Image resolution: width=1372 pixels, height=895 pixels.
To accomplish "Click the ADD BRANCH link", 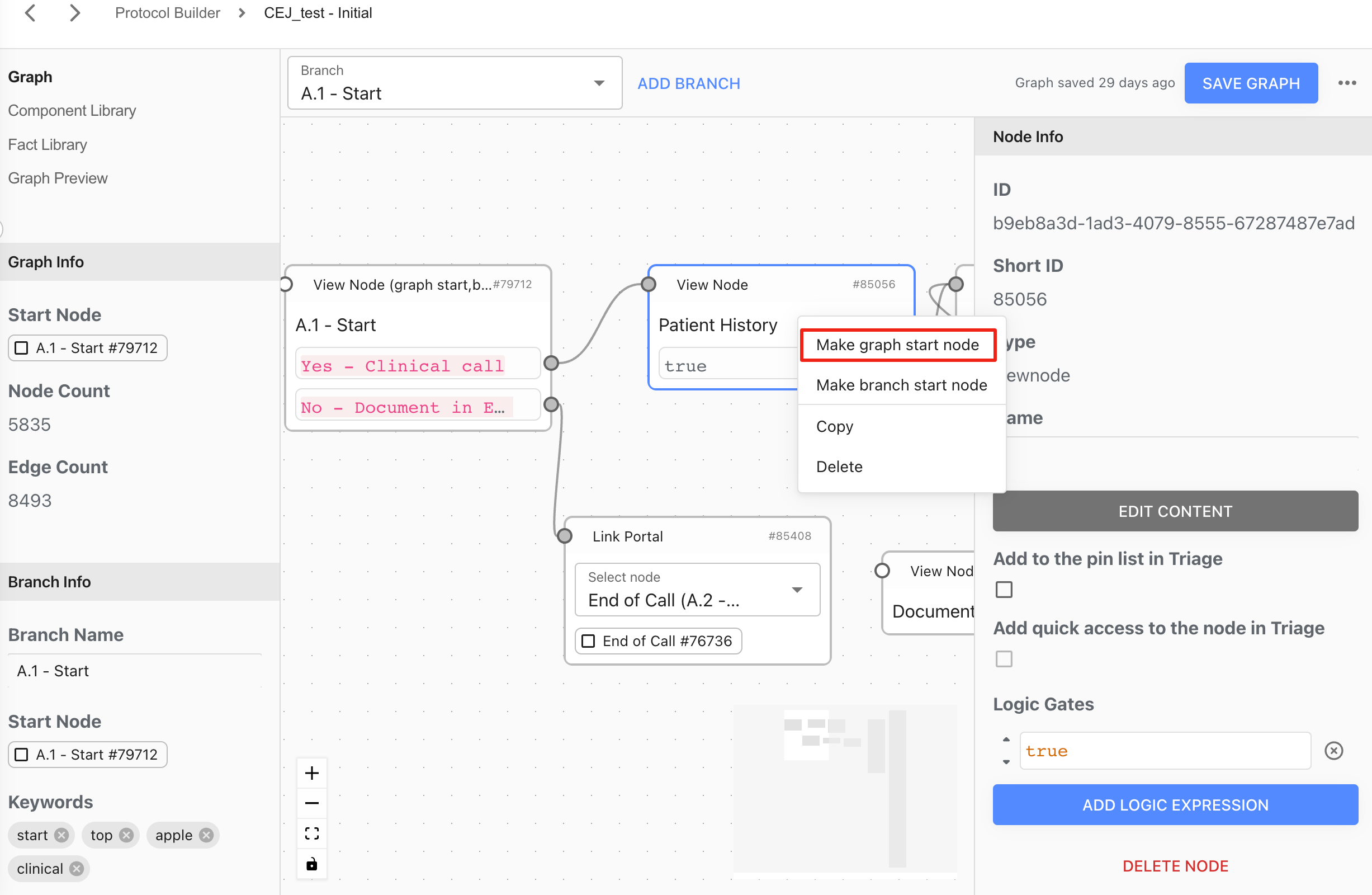I will tap(688, 83).
